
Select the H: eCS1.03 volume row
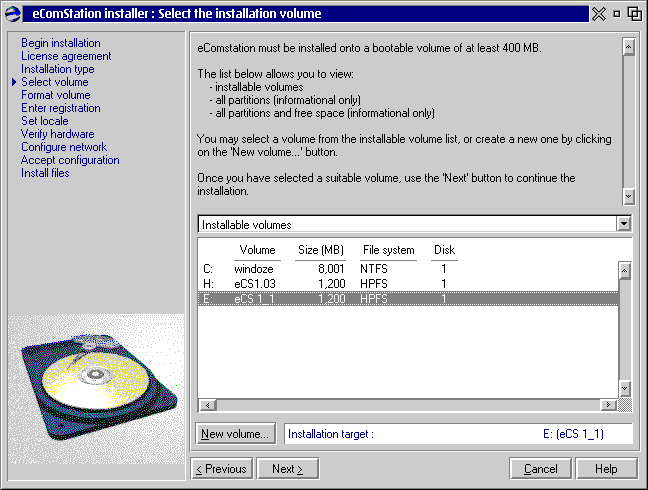pos(408,284)
